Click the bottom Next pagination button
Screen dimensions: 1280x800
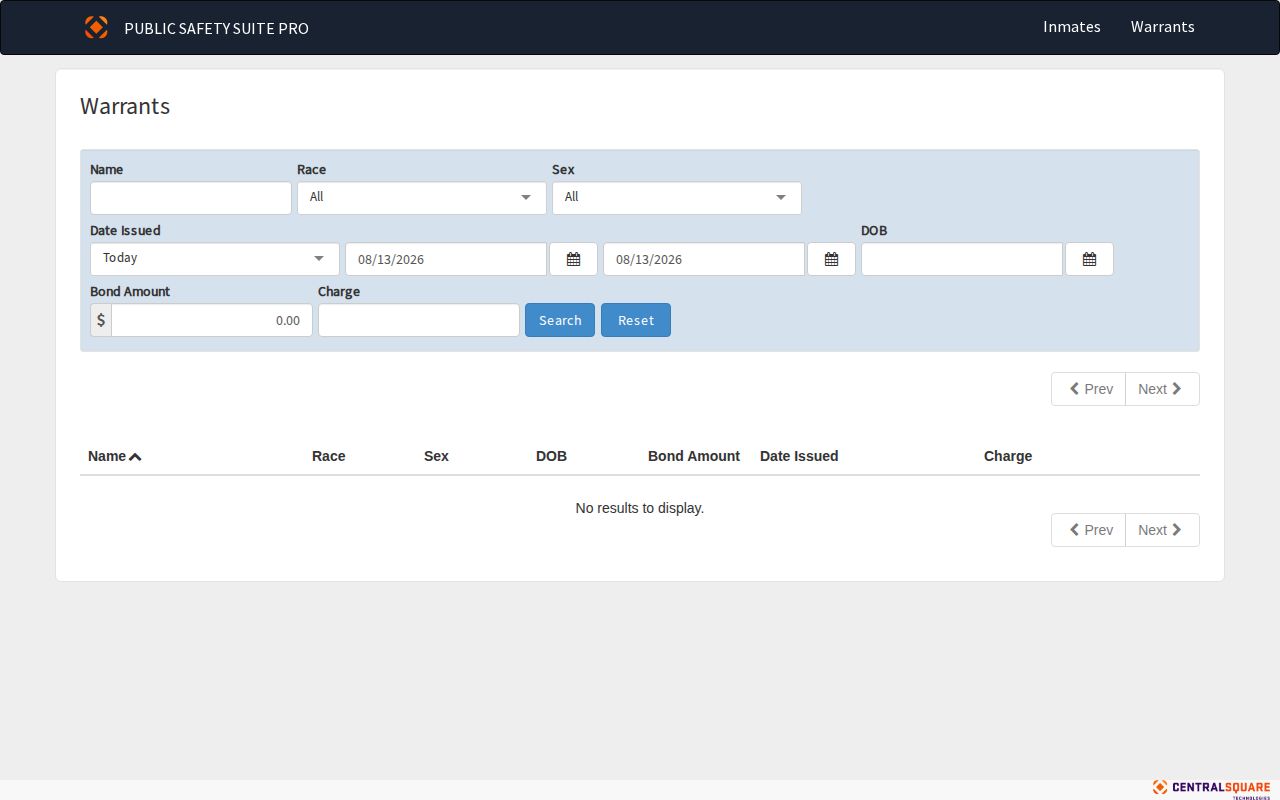(x=1162, y=530)
